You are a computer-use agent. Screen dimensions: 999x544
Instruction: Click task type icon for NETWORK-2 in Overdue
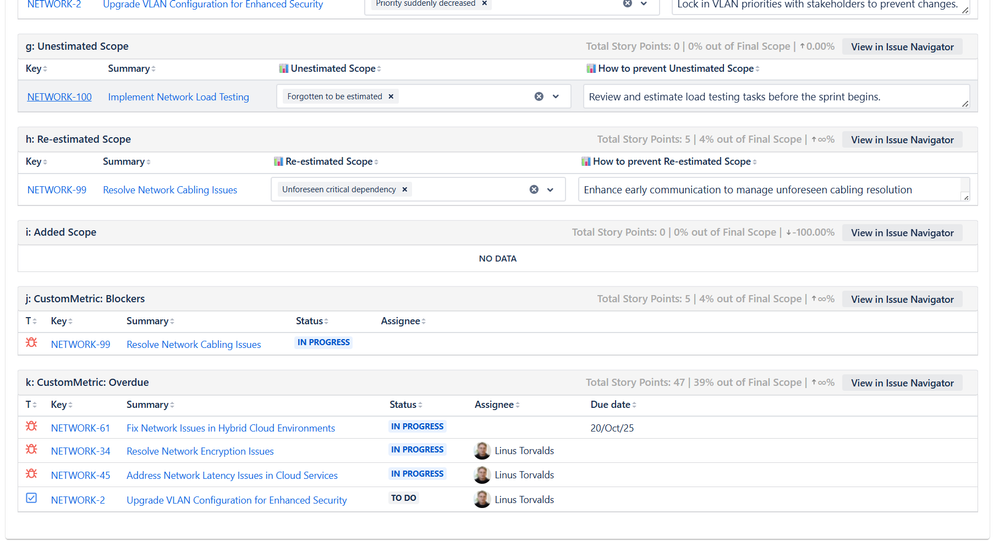click(x=31, y=499)
